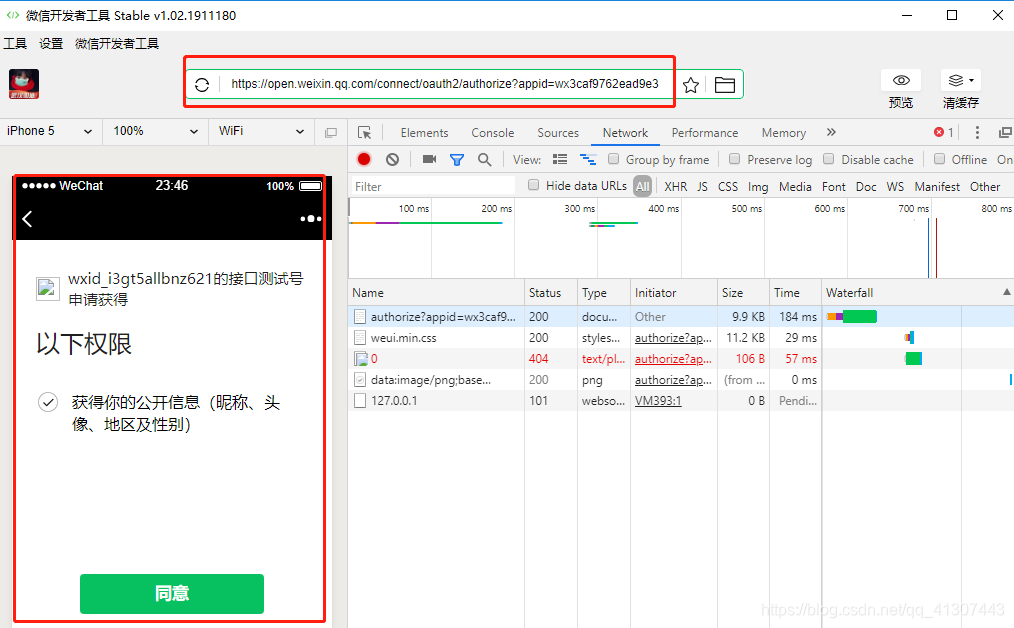Click the refresh icon in address bar
Viewport: 1014px width, 628px height.
point(202,85)
